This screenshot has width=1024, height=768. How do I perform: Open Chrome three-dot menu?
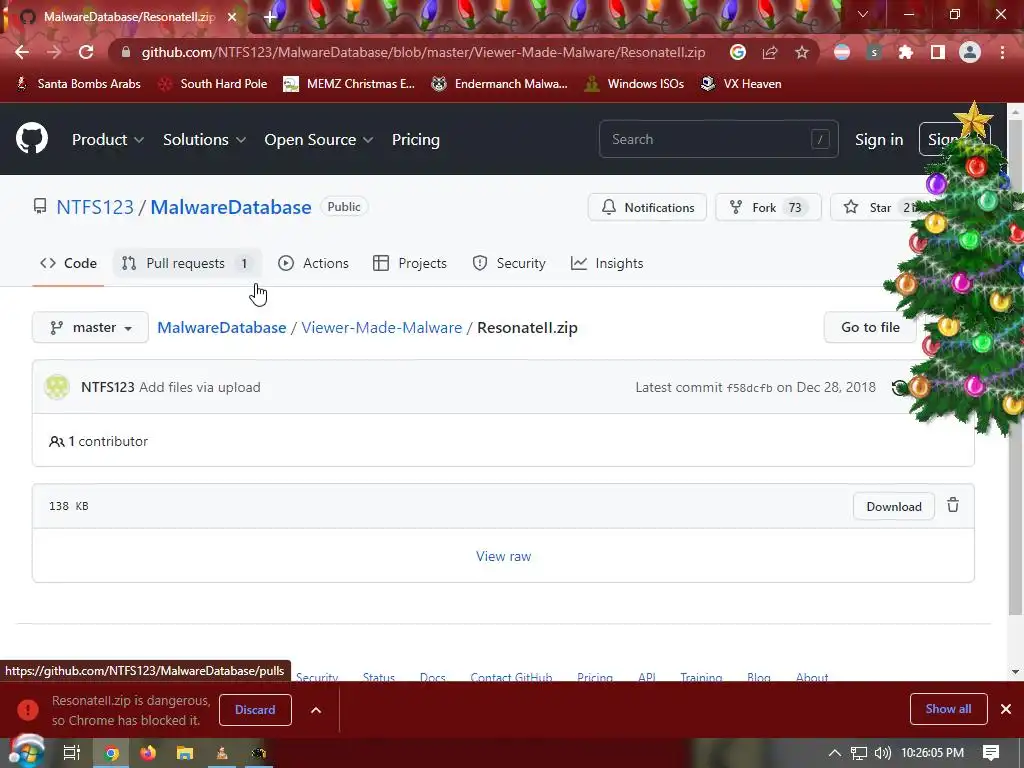[x=1002, y=52]
